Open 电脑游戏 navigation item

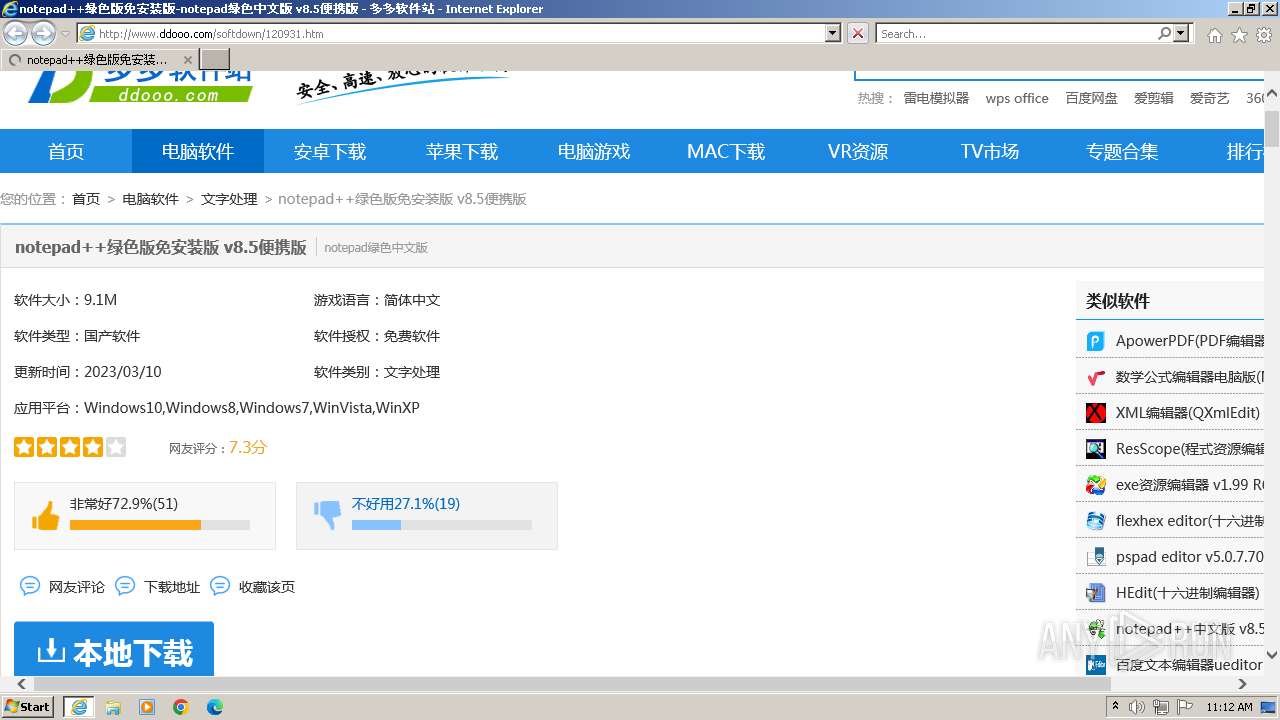click(594, 151)
